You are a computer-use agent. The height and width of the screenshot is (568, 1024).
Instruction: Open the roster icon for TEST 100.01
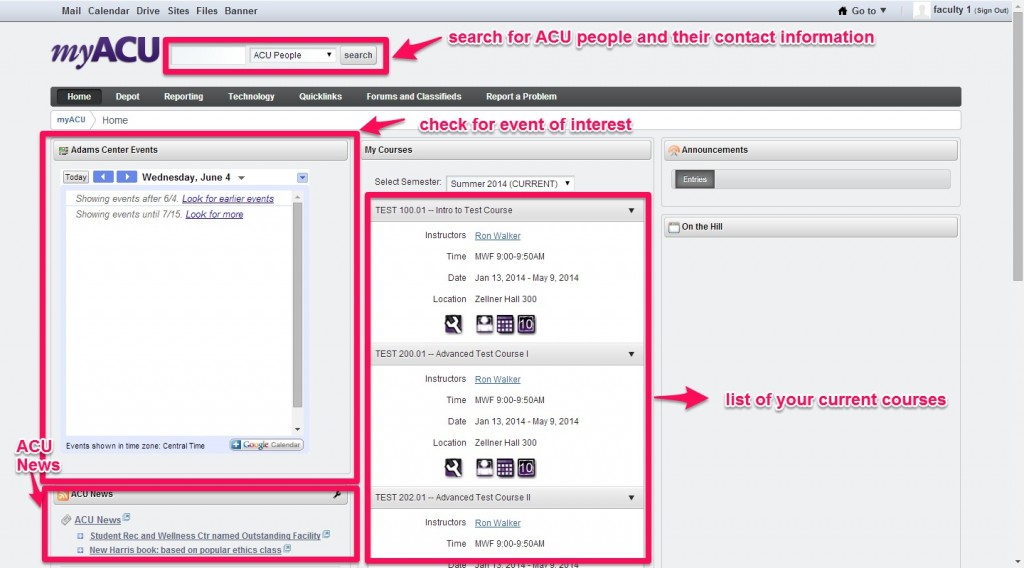[484, 324]
